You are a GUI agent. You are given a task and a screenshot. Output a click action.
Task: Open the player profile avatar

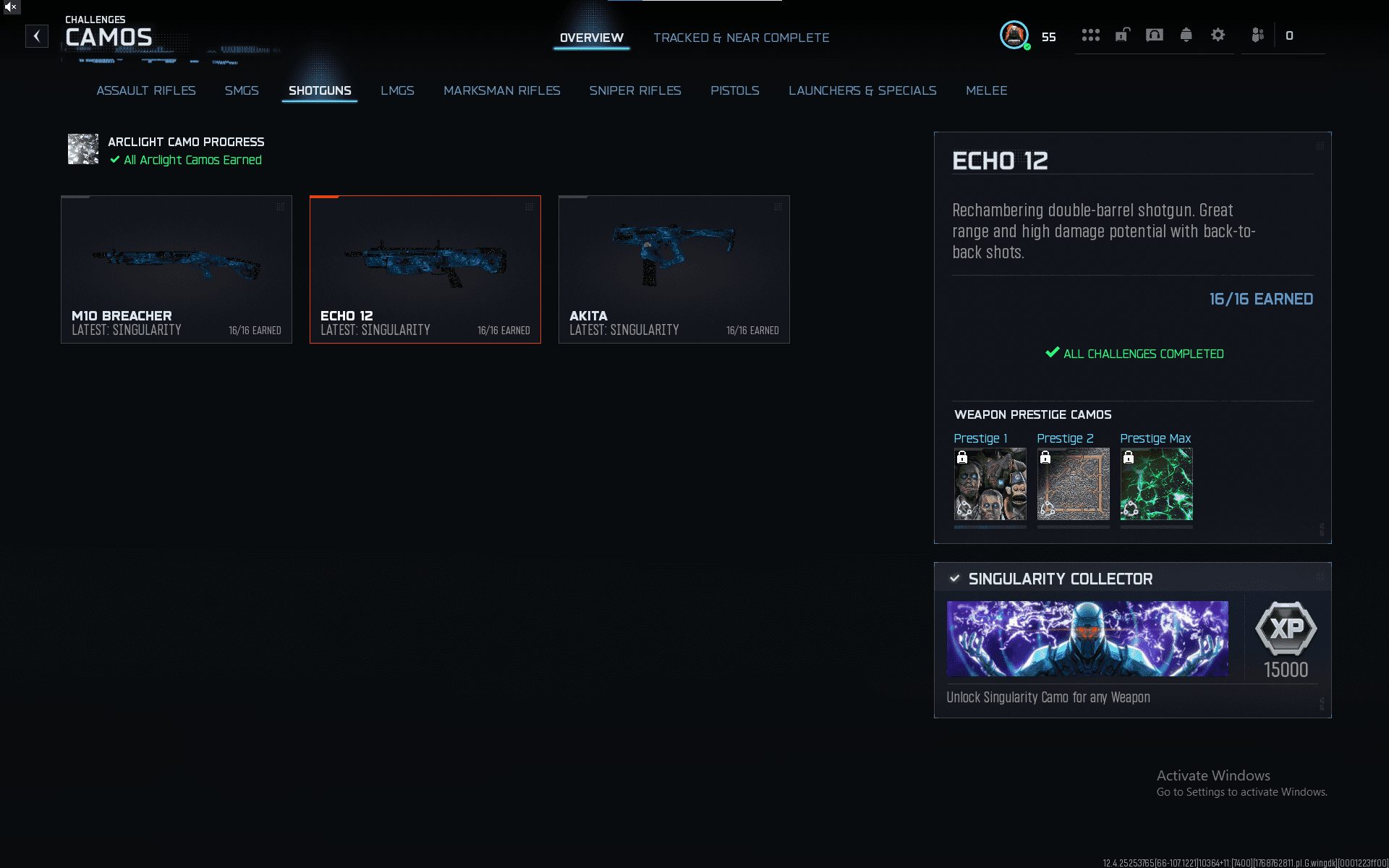(1014, 35)
